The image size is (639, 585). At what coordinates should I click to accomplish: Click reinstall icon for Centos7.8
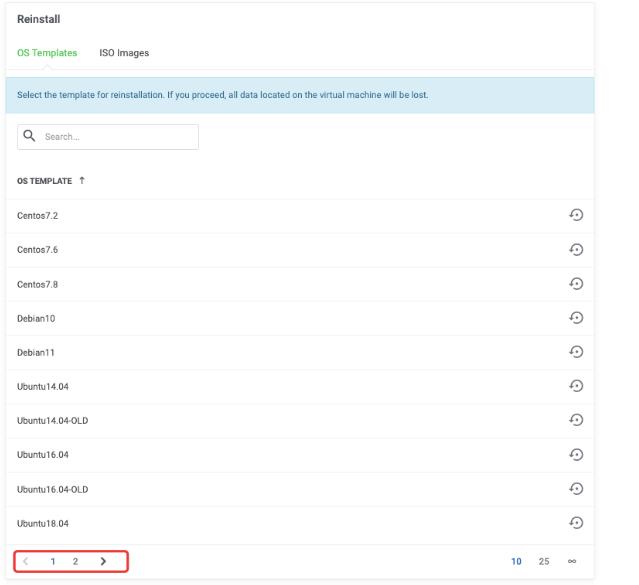tap(576, 283)
